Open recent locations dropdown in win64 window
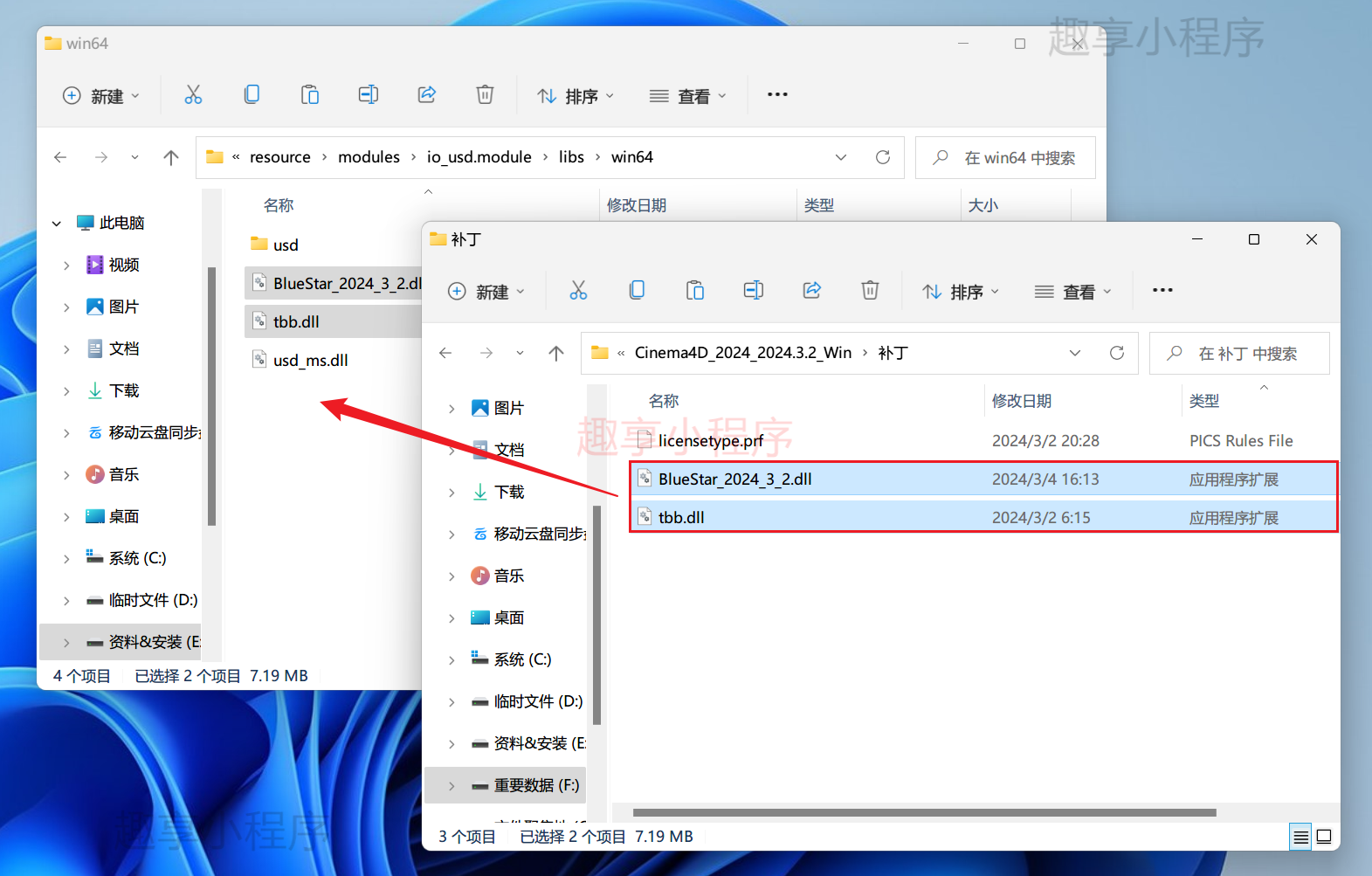The width and height of the screenshot is (1372, 876). pos(134,157)
